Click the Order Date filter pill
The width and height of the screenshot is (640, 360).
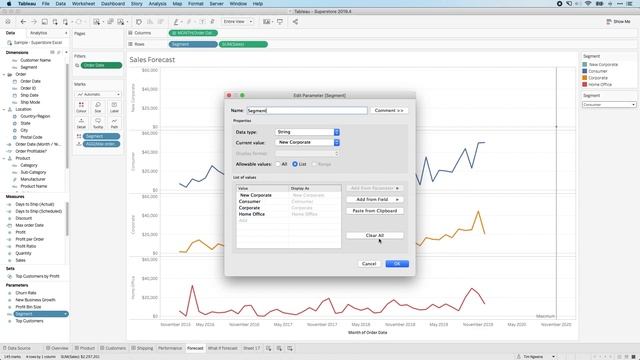point(101,65)
